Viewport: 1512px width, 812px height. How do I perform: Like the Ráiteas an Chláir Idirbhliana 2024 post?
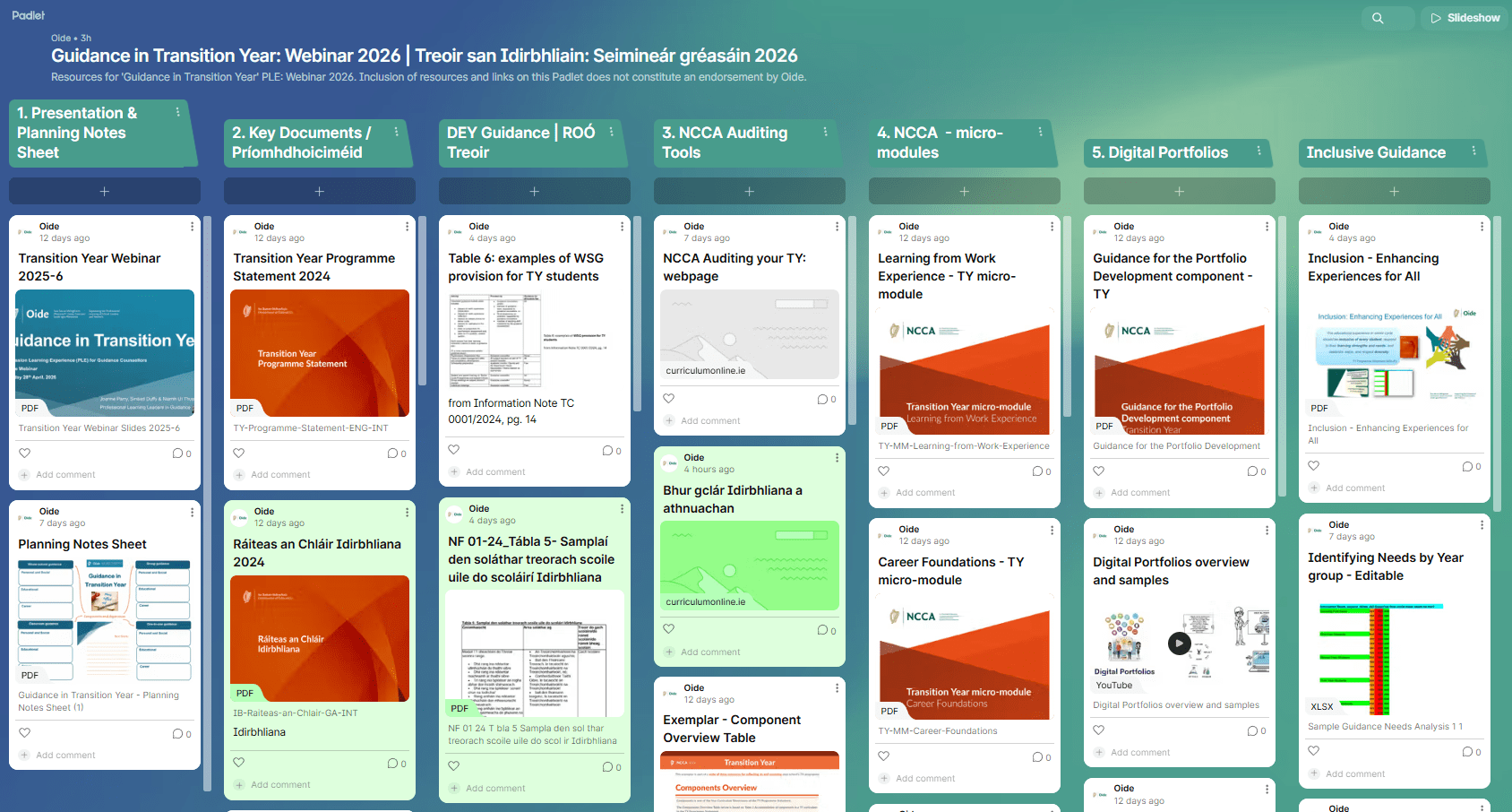[x=239, y=763]
